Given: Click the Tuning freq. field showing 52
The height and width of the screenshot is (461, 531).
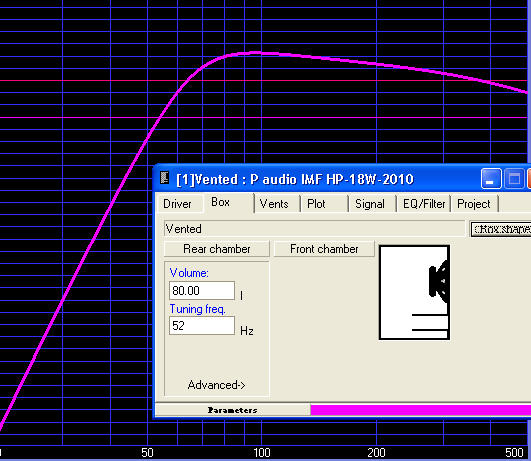Looking at the screenshot, I should point(202,326).
